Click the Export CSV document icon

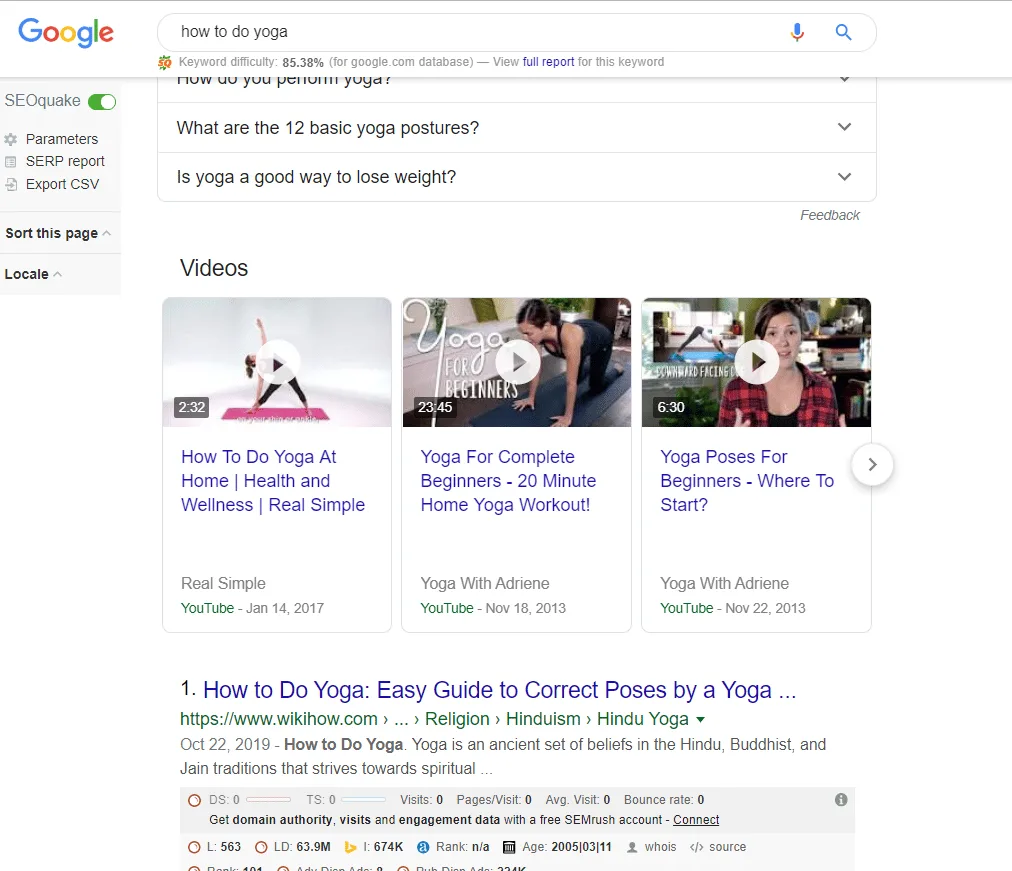(x=11, y=185)
